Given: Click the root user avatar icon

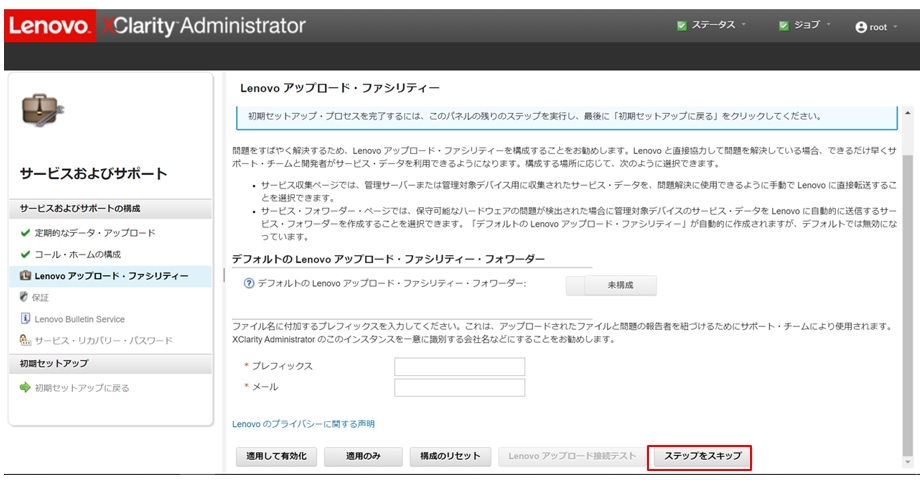Looking at the screenshot, I should pyautogui.click(x=860, y=27).
